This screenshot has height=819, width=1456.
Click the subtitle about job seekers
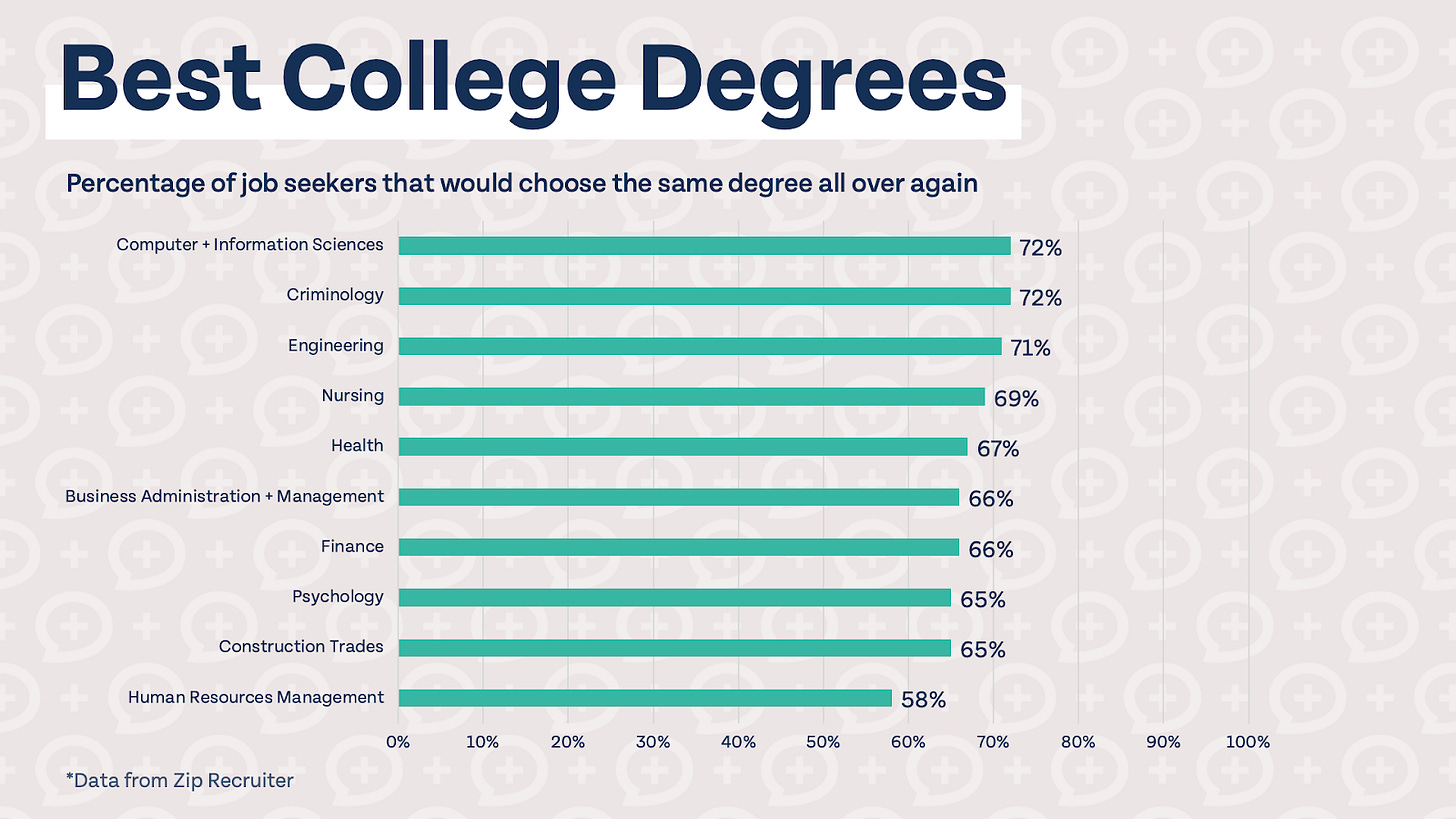tap(521, 184)
